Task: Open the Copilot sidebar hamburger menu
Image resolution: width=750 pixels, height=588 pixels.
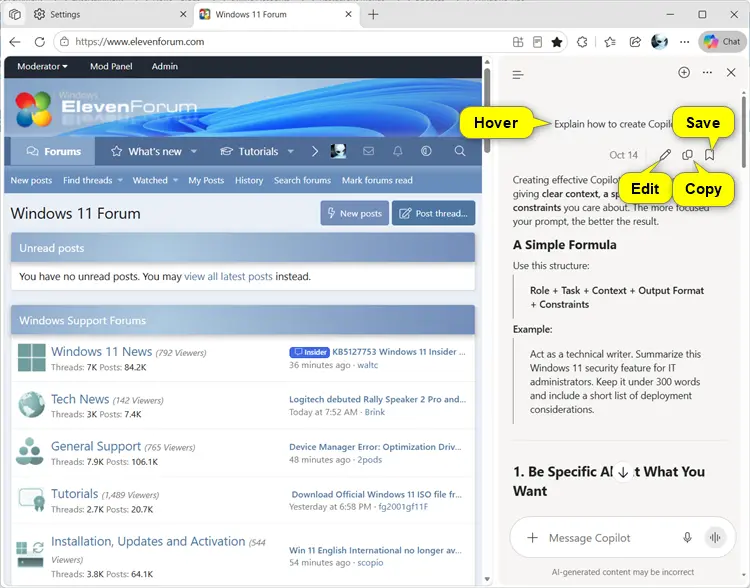Action: (x=518, y=74)
